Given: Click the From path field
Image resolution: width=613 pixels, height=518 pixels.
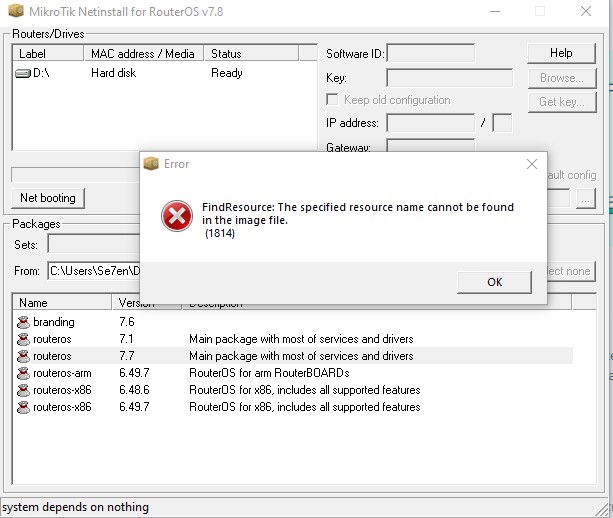Looking at the screenshot, I should [94, 271].
